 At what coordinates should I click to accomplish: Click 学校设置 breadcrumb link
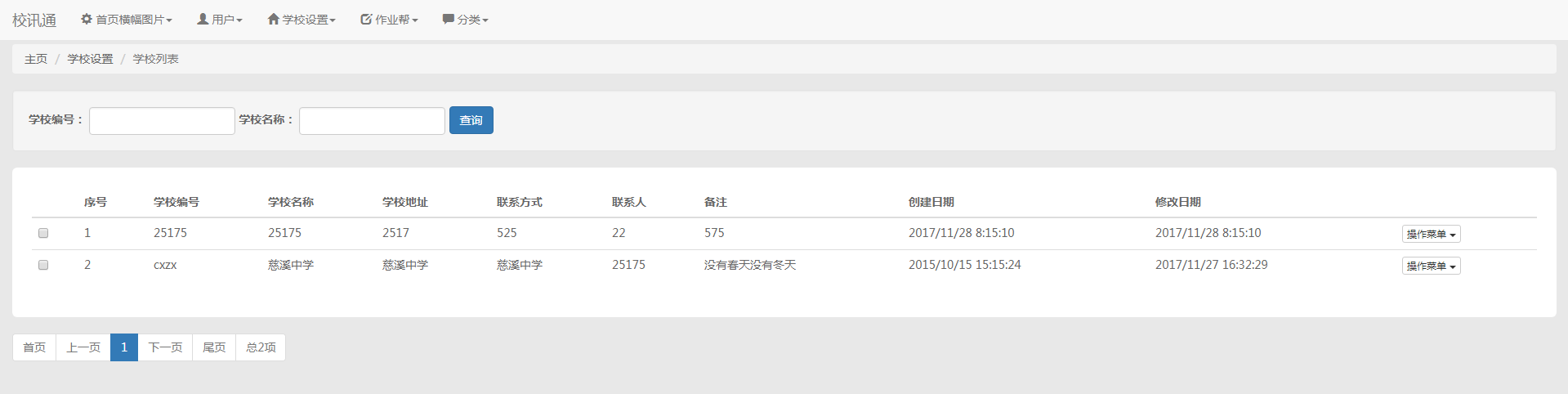point(90,59)
